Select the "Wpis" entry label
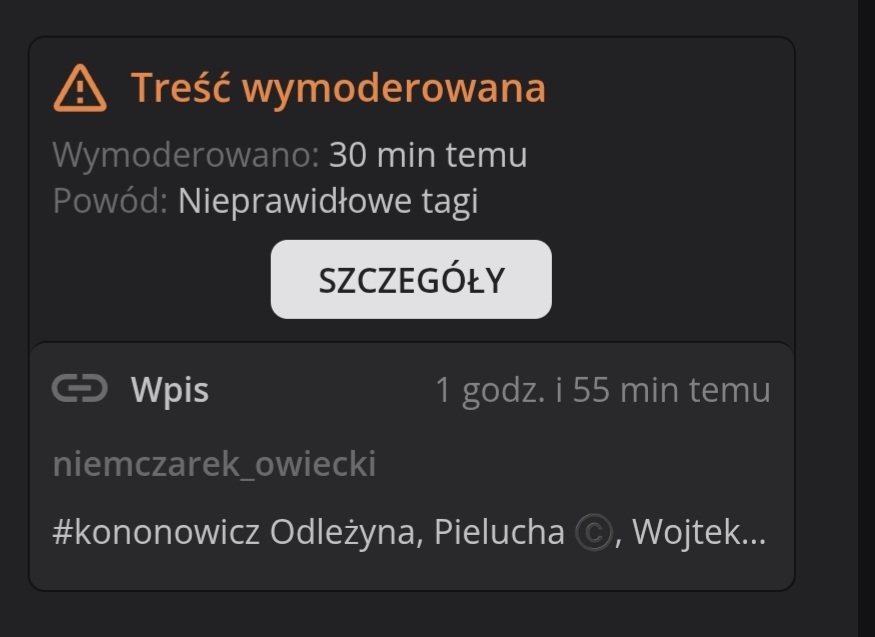Viewport: 875px width, 637px height. tap(170, 389)
